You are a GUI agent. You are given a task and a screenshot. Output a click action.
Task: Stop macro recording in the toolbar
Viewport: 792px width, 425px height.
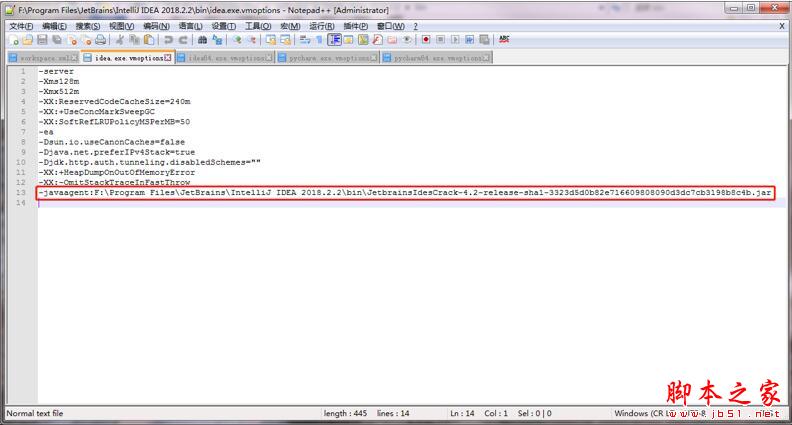(x=440, y=40)
